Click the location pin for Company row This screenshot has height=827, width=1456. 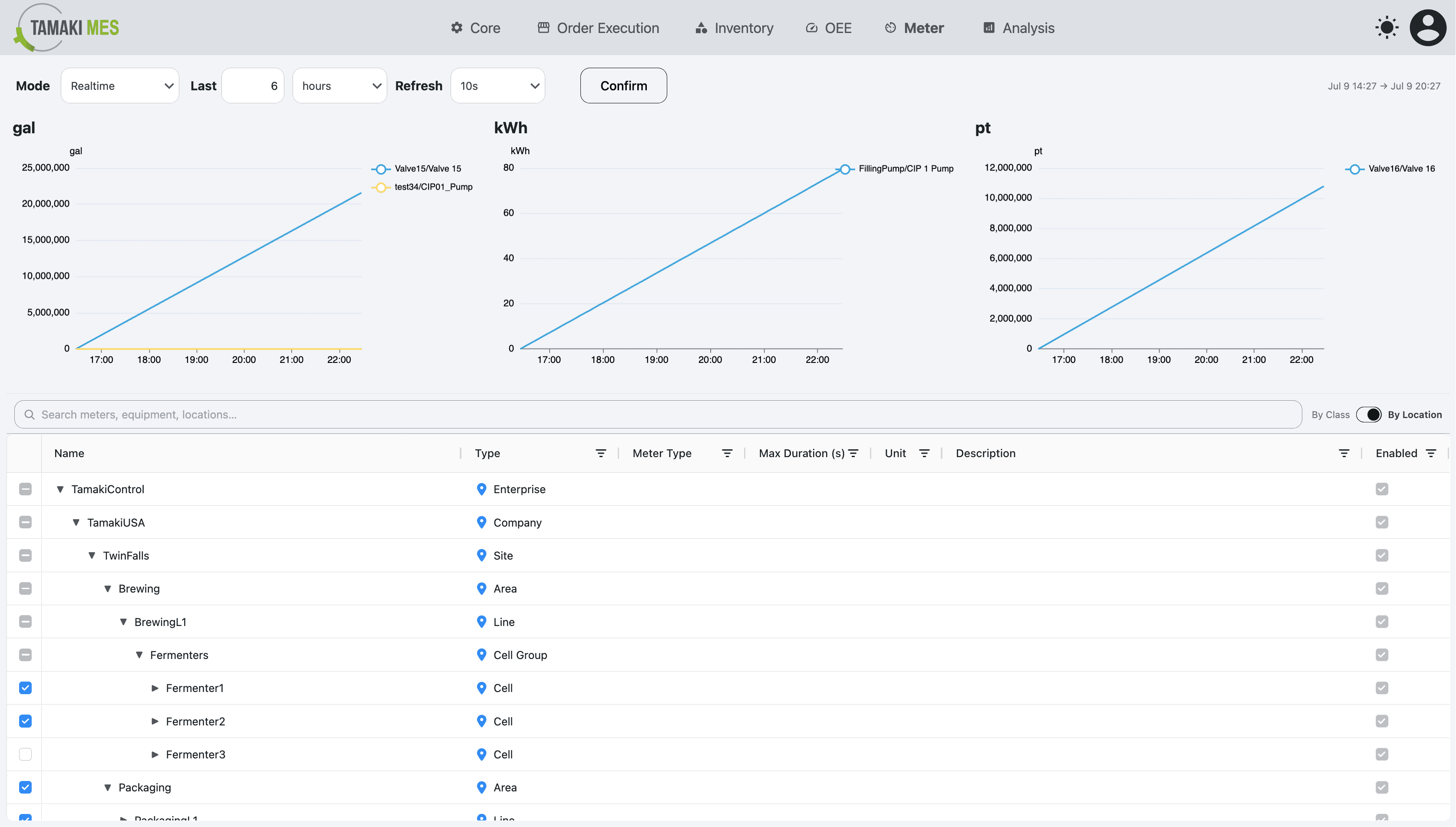[x=481, y=522]
